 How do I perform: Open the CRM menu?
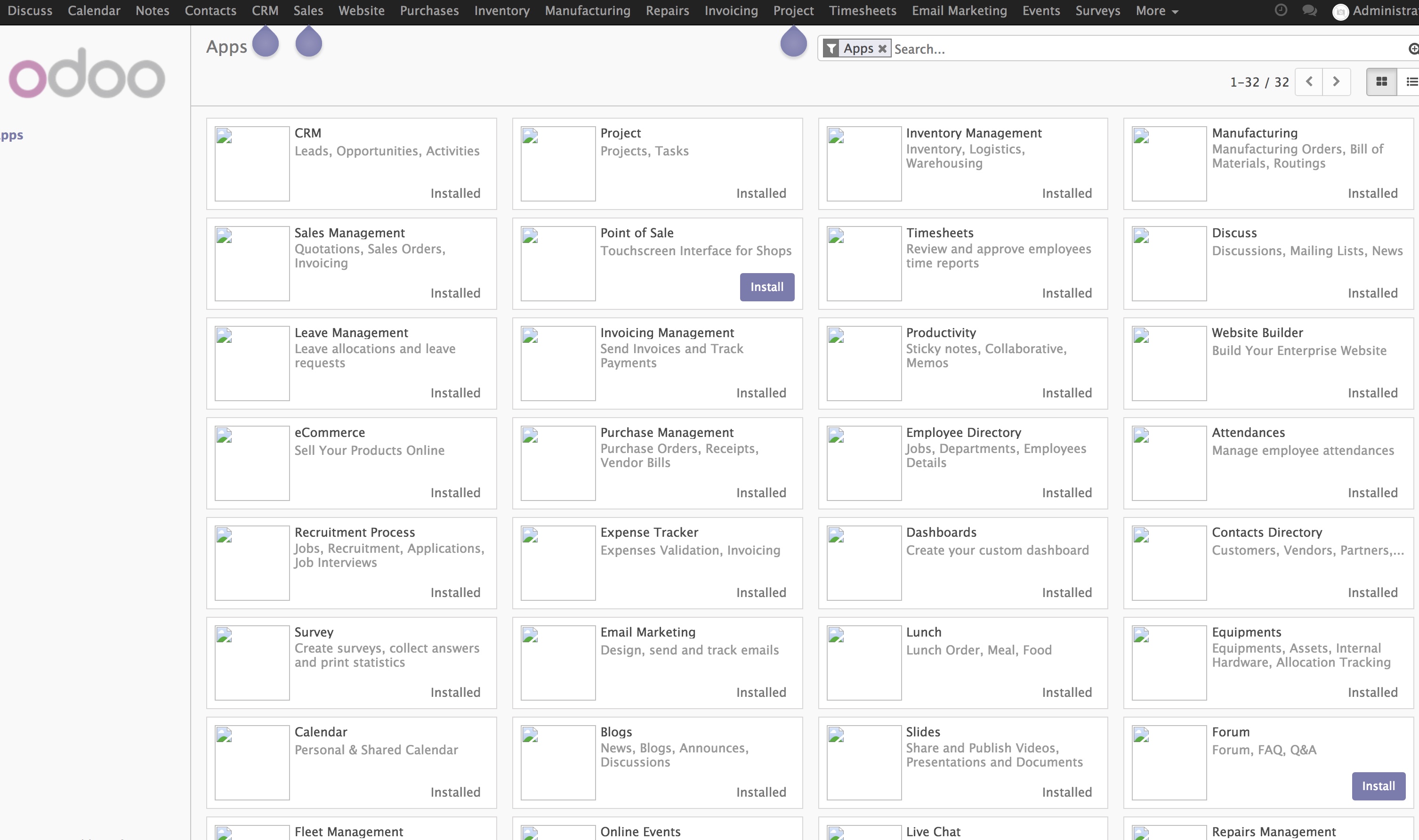[265, 11]
